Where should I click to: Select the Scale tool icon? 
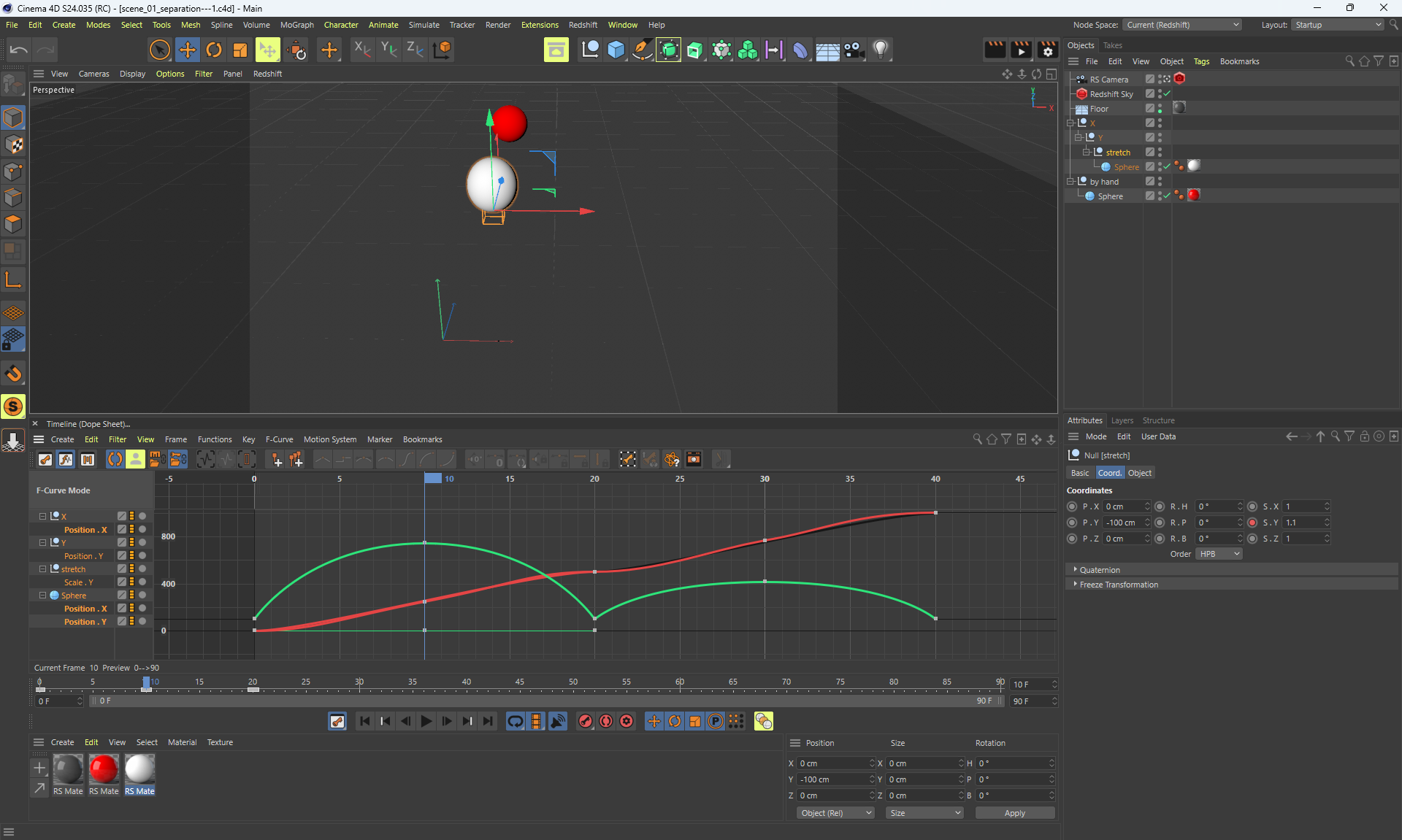[240, 50]
